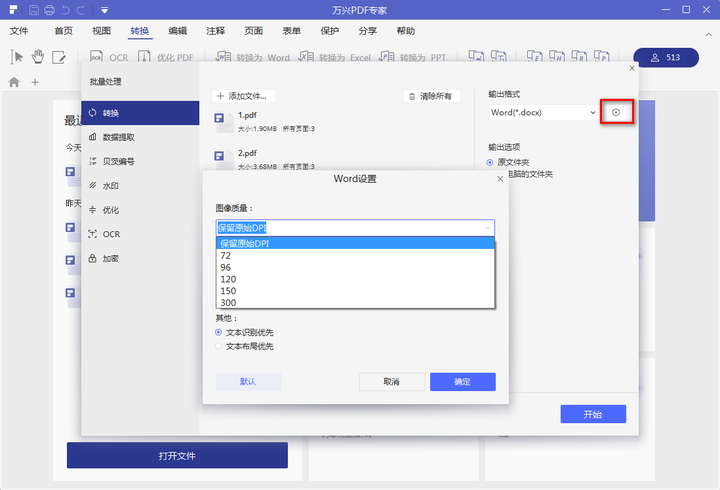
Task: Select the edit note tool icon
Action: pyautogui.click(x=58, y=57)
